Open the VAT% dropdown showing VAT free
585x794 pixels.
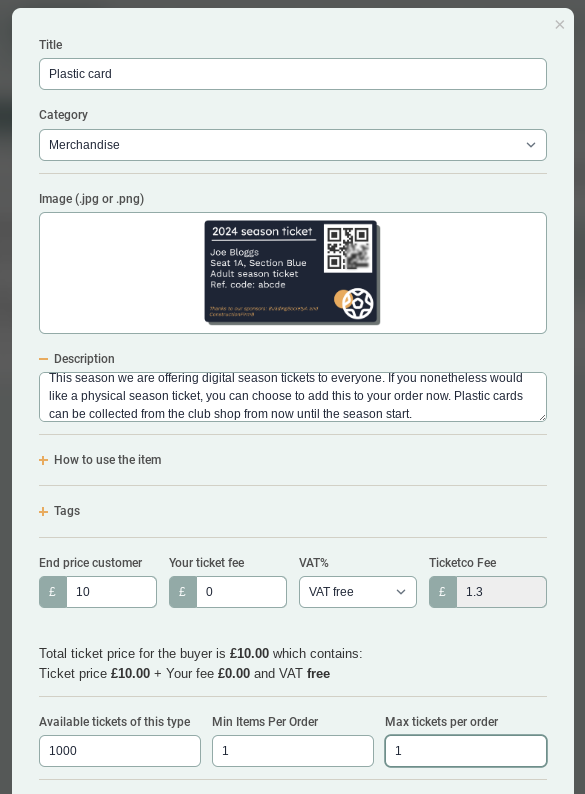coord(358,592)
